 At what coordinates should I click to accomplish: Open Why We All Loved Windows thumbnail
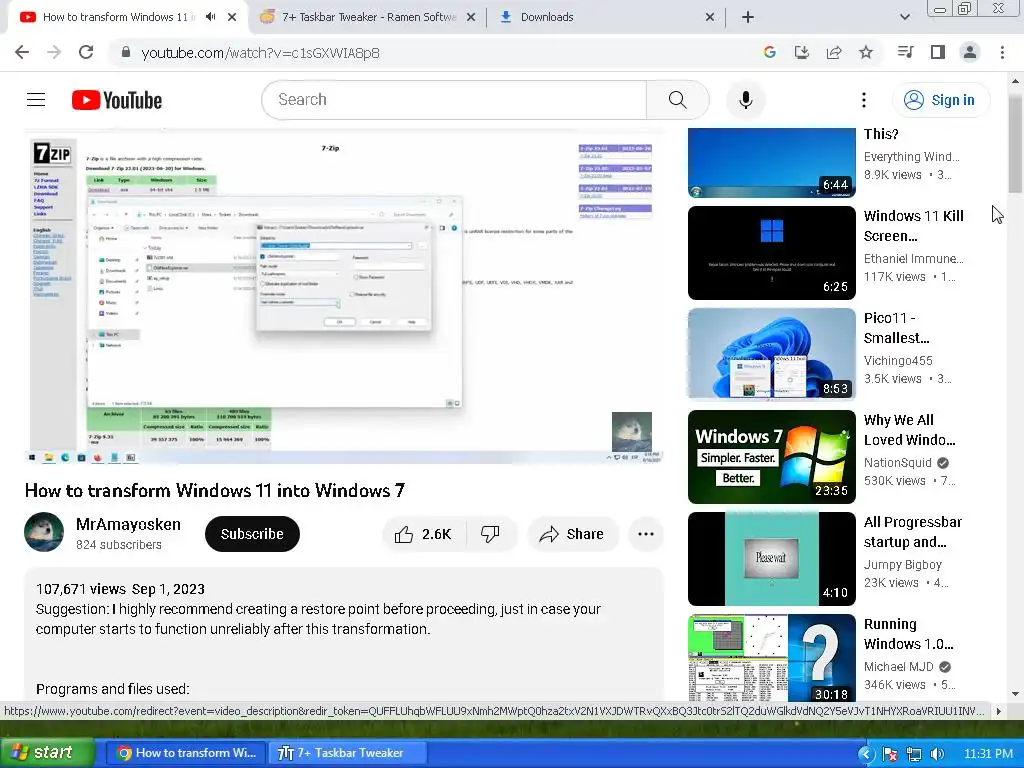click(771, 456)
